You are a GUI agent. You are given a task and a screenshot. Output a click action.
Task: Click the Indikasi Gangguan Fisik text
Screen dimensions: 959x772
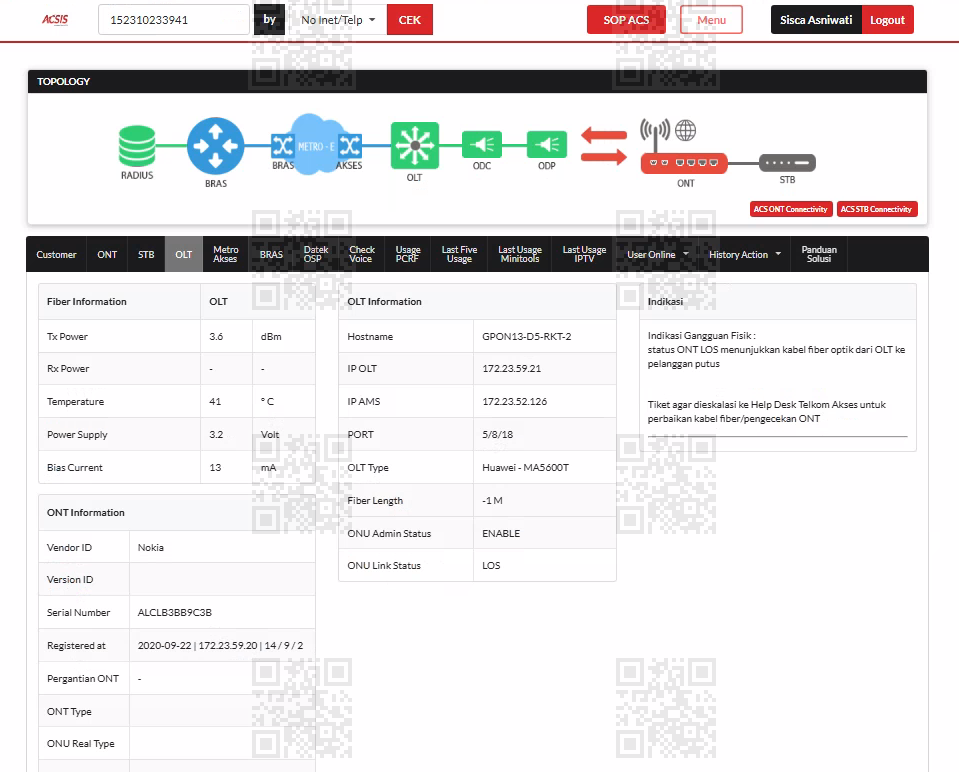tap(702, 335)
